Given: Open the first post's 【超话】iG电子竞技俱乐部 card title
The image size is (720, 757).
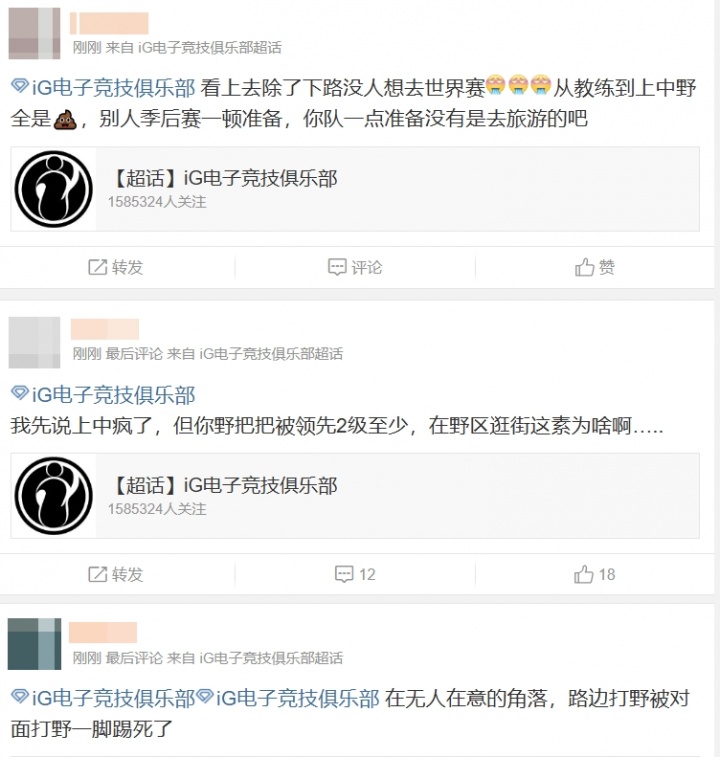Looking at the screenshot, I should click(x=225, y=178).
